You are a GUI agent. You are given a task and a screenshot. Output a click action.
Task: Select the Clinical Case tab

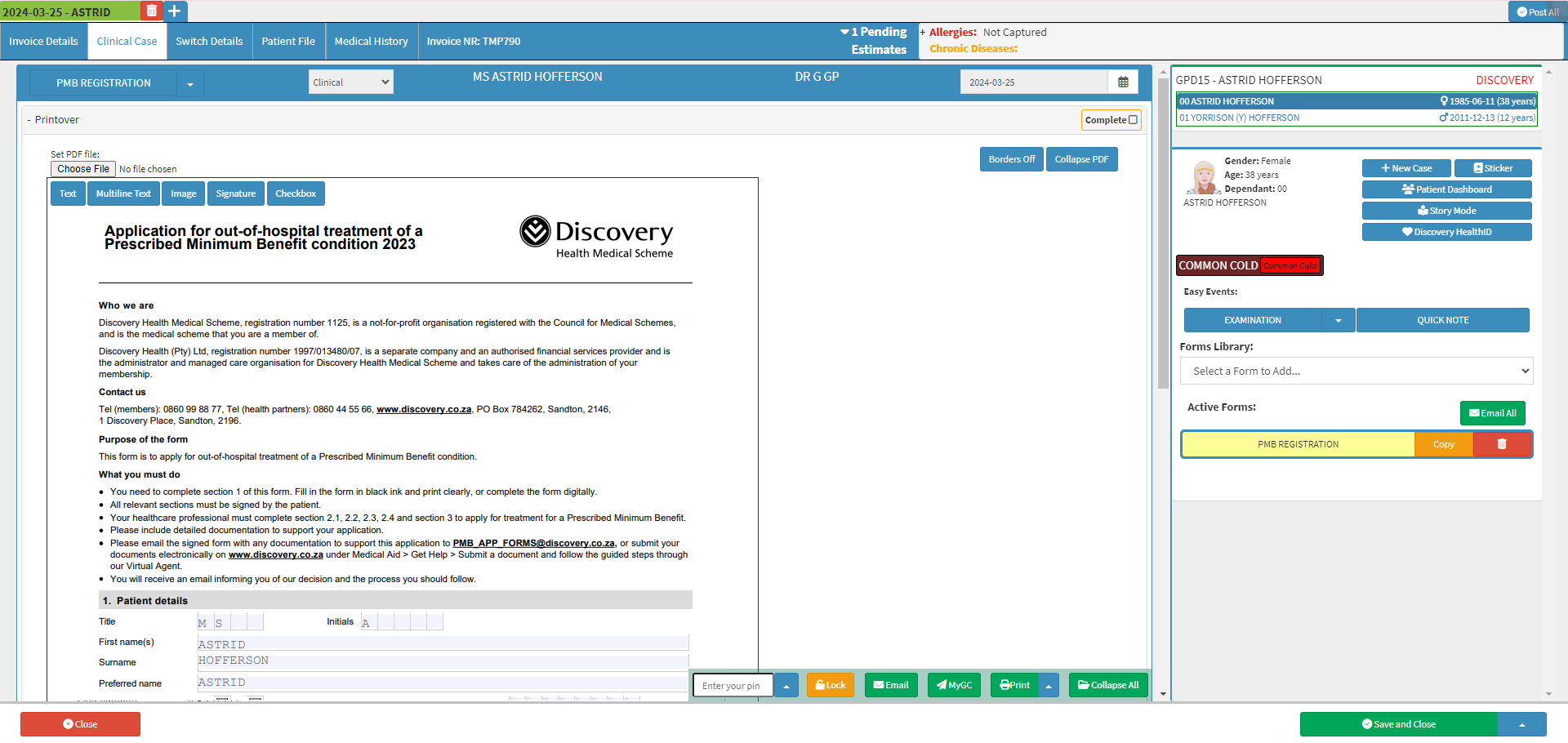coord(127,42)
